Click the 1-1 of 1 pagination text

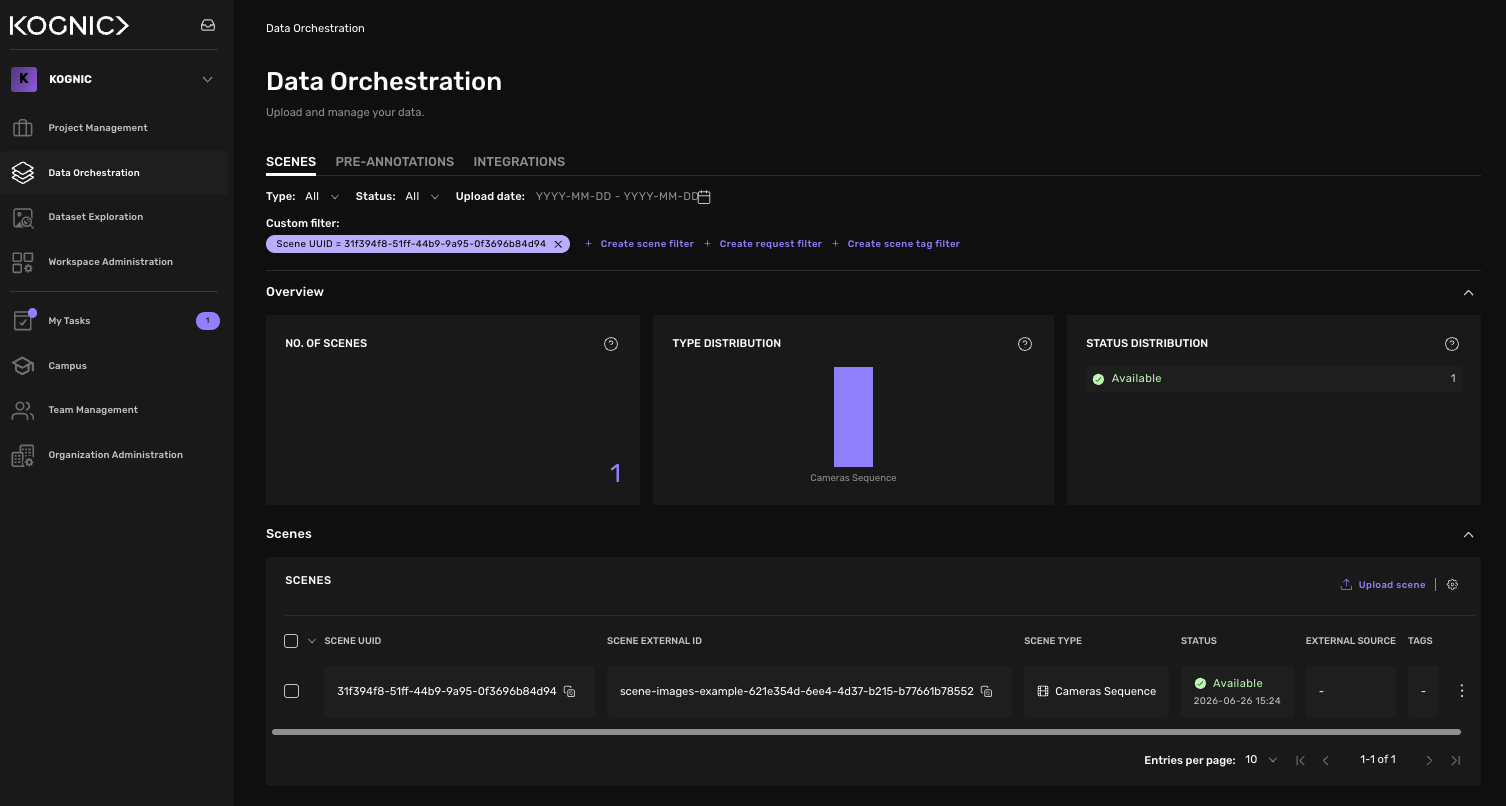(x=1378, y=760)
